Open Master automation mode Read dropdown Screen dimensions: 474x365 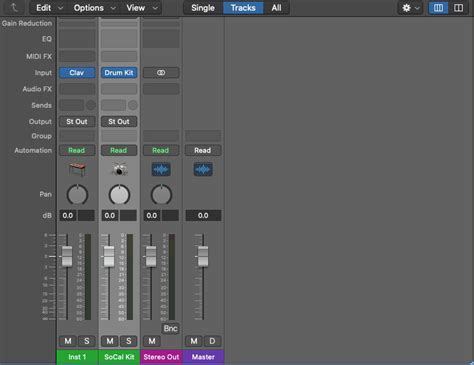[x=203, y=150]
